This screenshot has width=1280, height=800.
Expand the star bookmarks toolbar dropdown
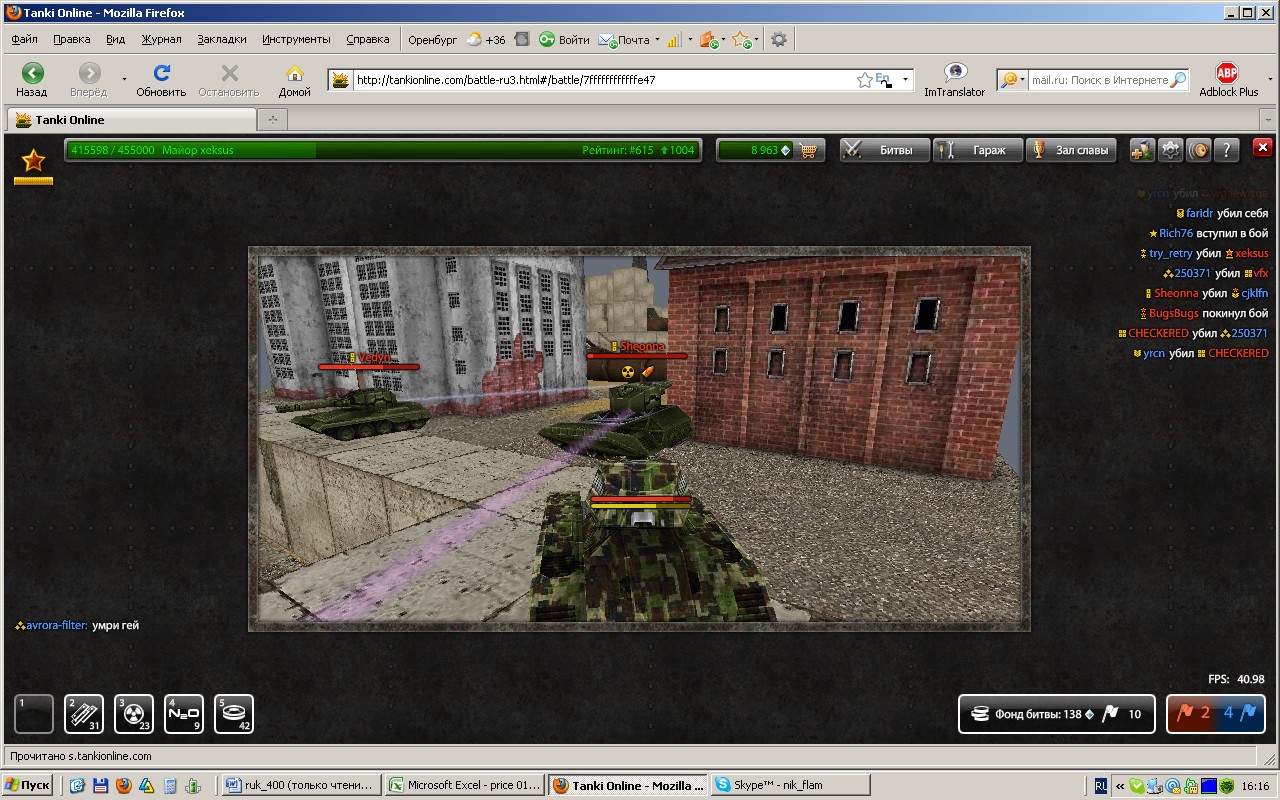coord(757,40)
